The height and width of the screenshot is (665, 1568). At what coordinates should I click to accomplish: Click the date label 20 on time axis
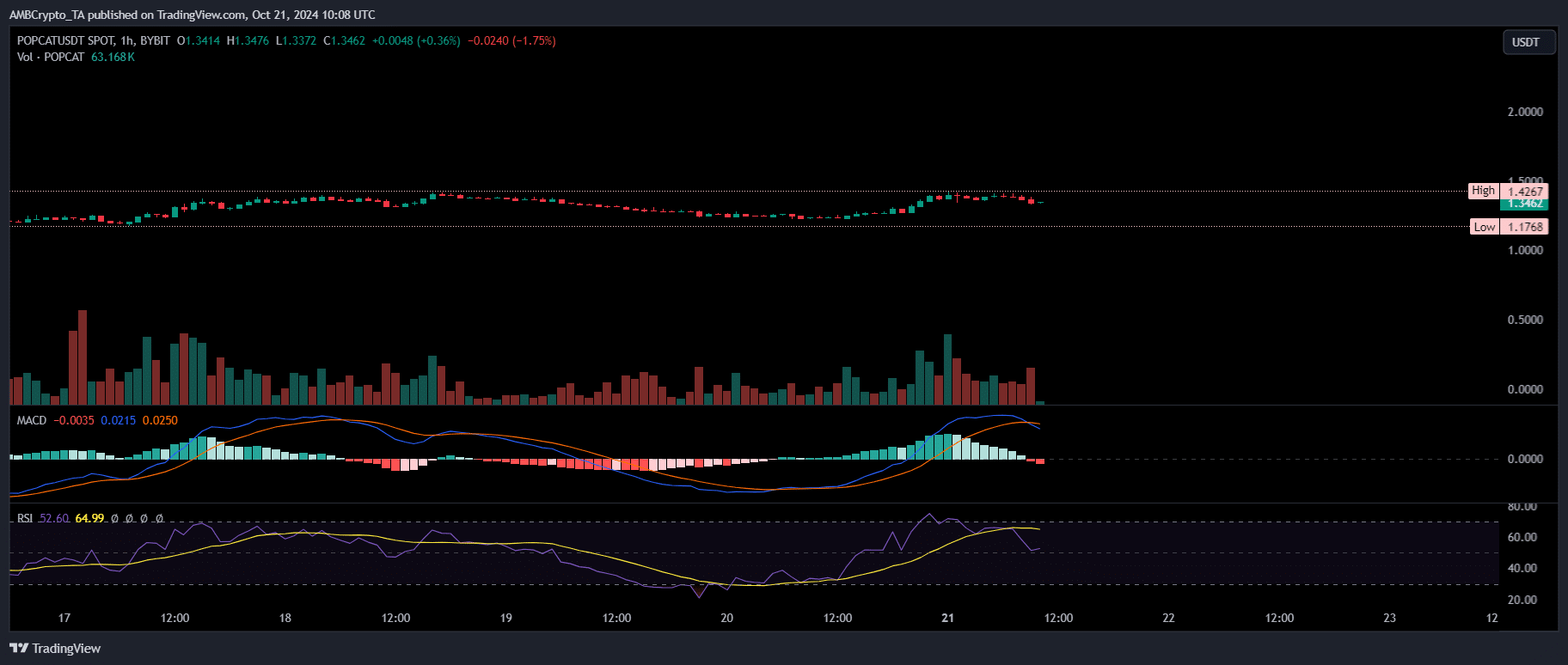click(x=727, y=618)
